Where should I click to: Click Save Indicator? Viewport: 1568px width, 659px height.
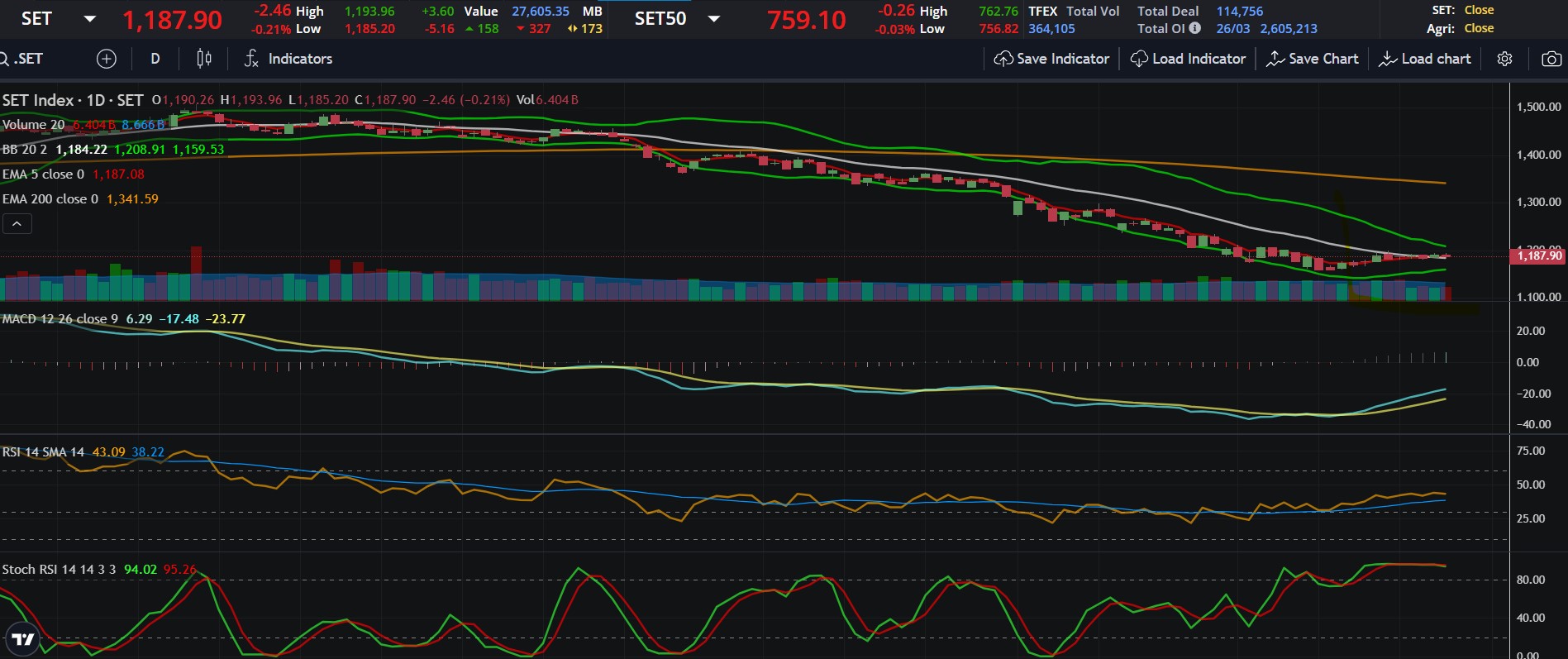[x=1051, y=59]
